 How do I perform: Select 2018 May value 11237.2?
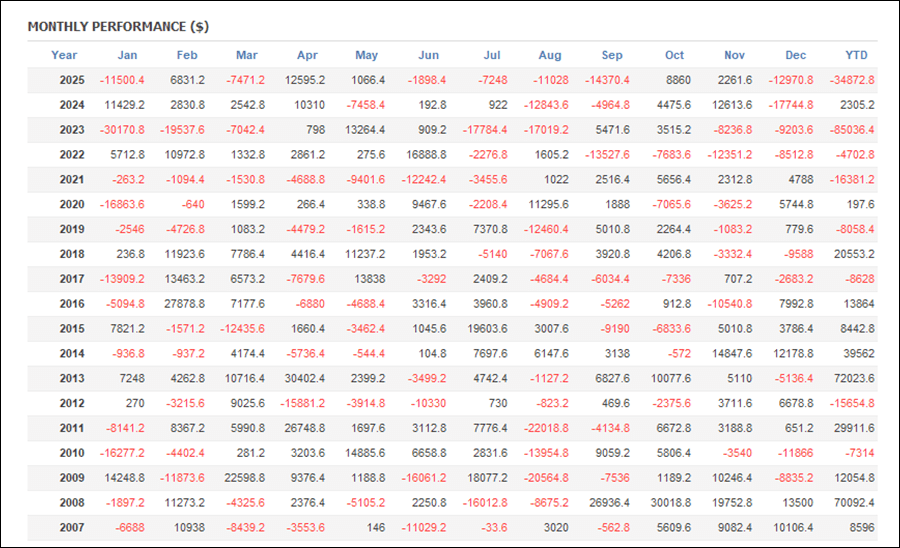363,253
